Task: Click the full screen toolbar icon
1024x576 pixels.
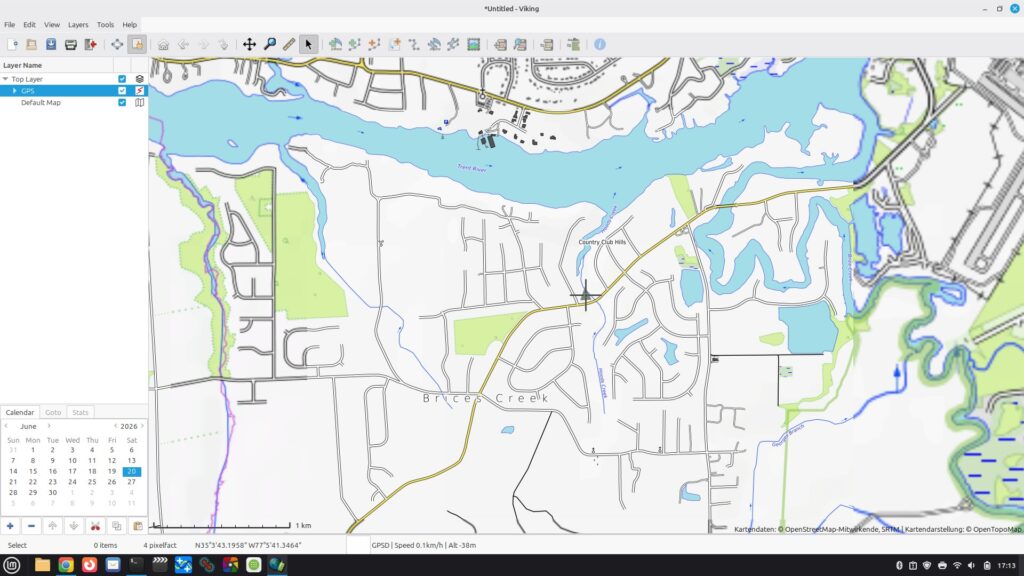Action: [117, 44]
